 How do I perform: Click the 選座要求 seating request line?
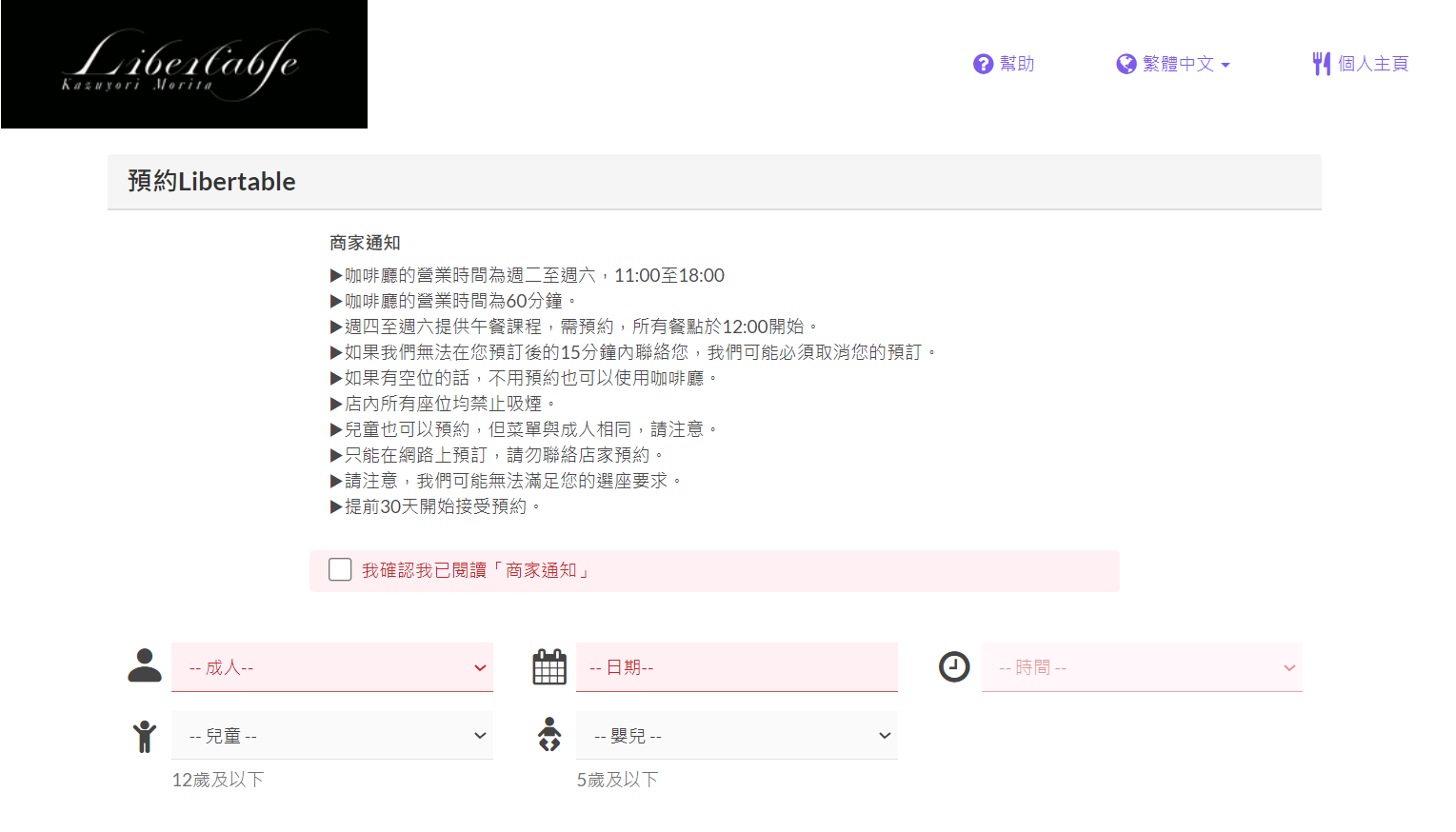506,481
